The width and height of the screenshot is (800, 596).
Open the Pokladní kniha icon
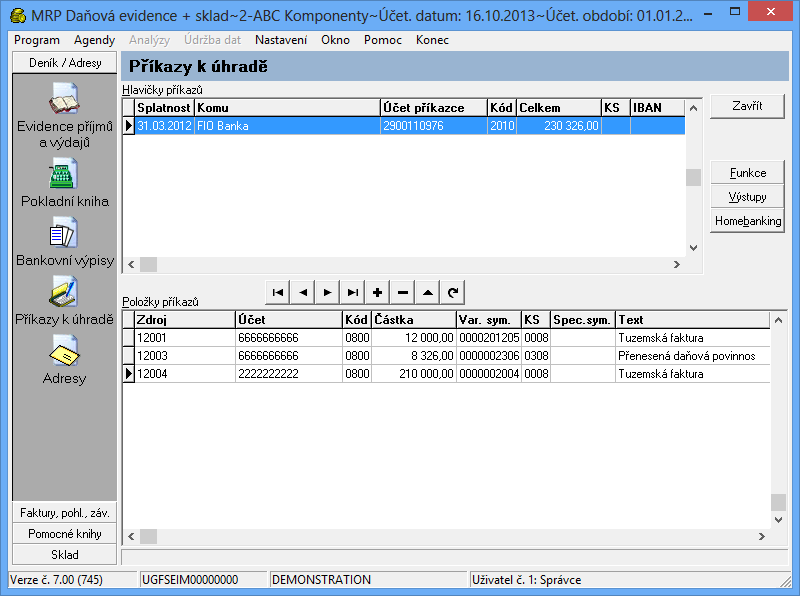[x=65, y=174]
